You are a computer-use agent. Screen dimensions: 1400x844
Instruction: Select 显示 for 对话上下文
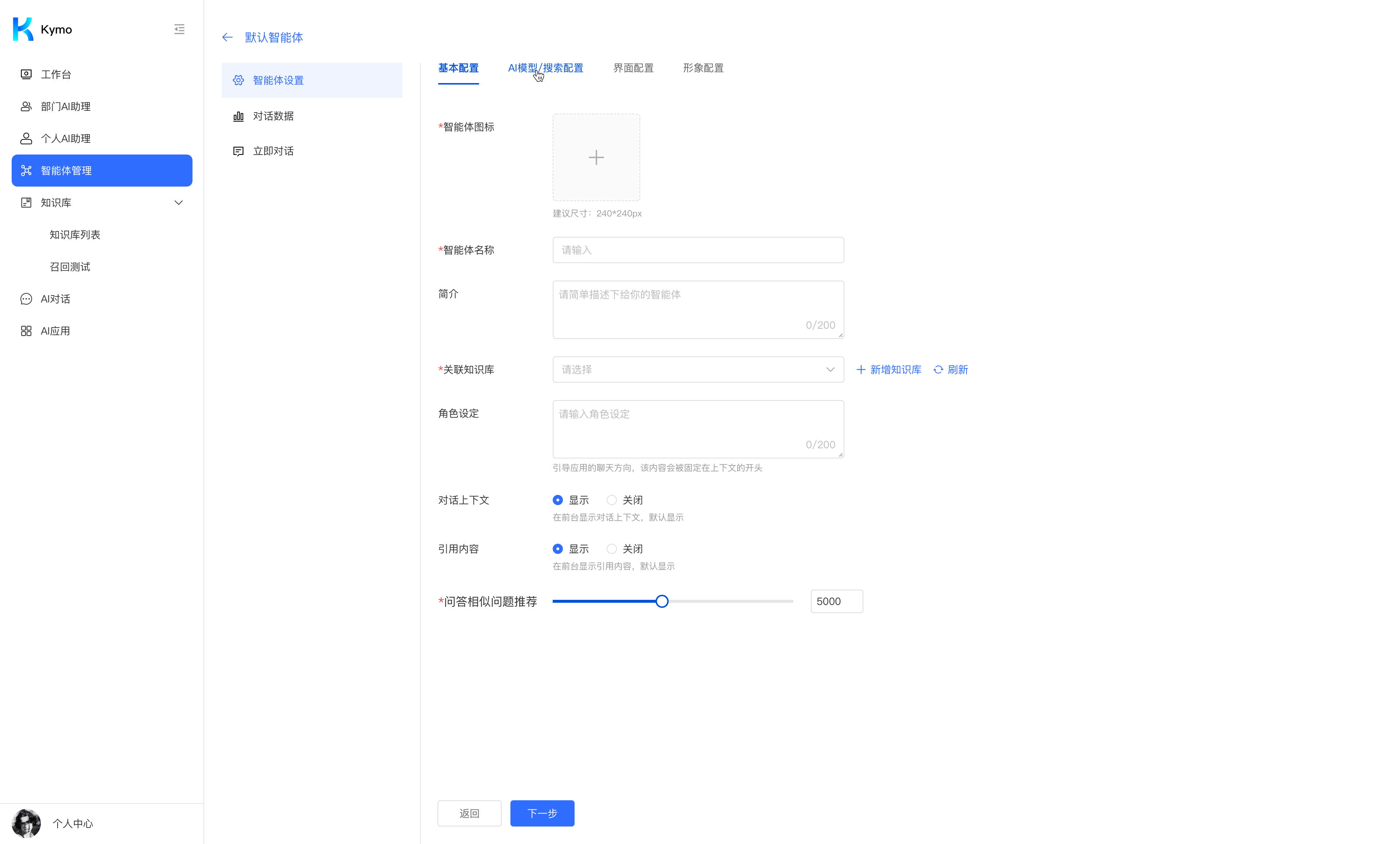click(557, 500)
